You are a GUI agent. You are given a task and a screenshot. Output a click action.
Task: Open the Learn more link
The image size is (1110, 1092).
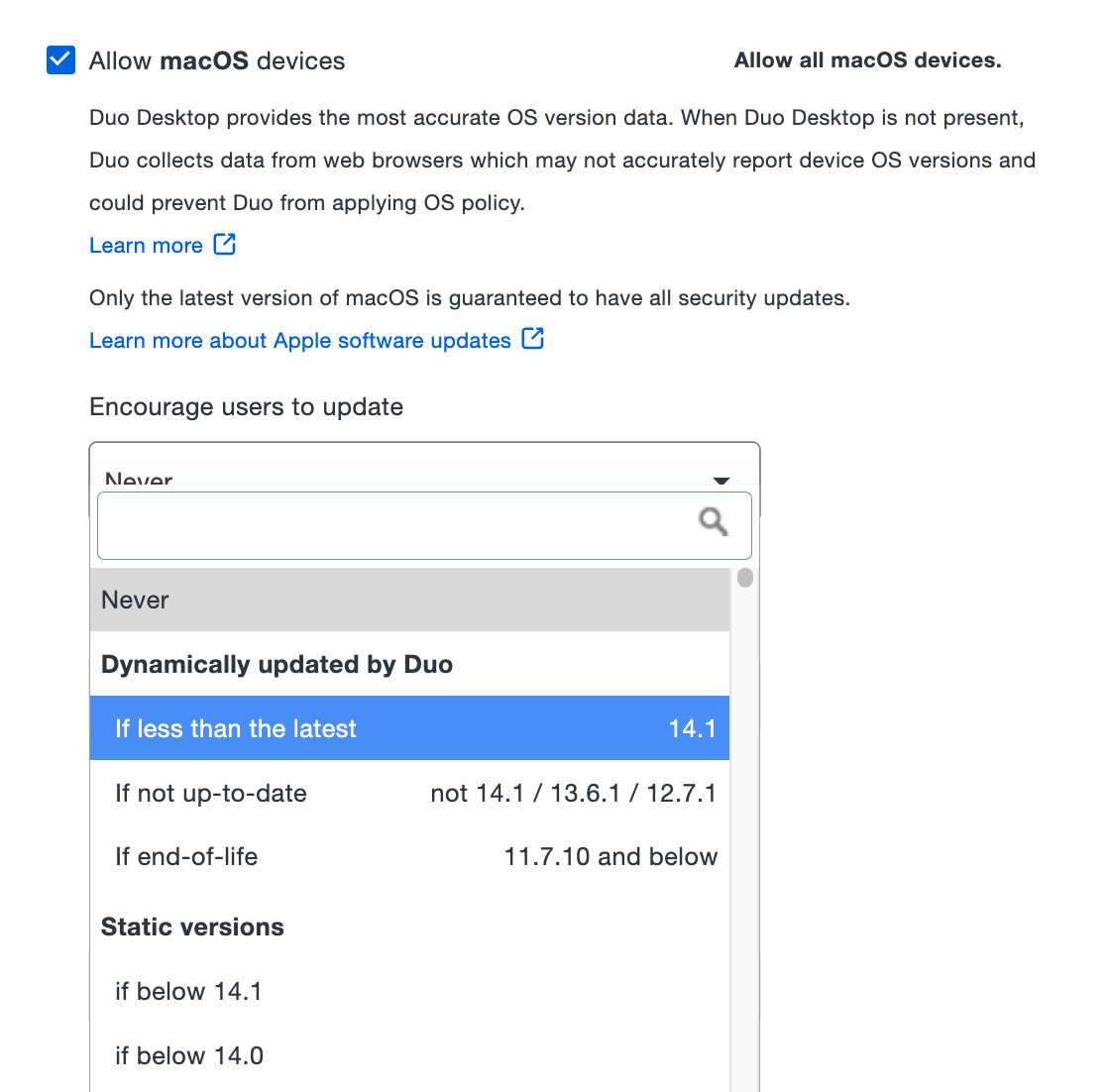(x=147, y=245)
